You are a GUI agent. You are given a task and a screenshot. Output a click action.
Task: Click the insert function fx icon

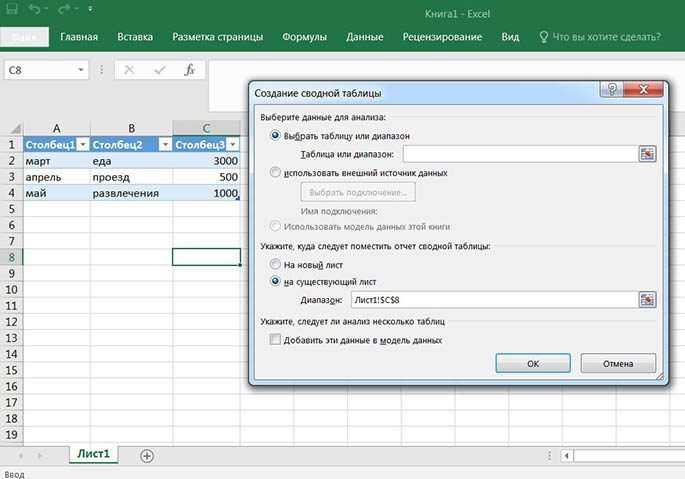189,70
